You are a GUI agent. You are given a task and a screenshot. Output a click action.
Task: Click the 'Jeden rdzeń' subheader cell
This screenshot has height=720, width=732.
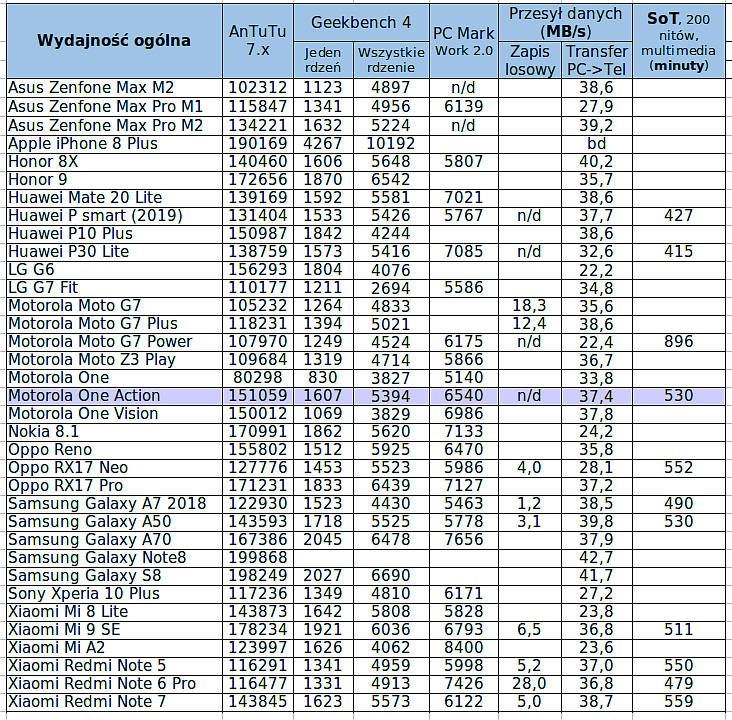tap(322, 59)
